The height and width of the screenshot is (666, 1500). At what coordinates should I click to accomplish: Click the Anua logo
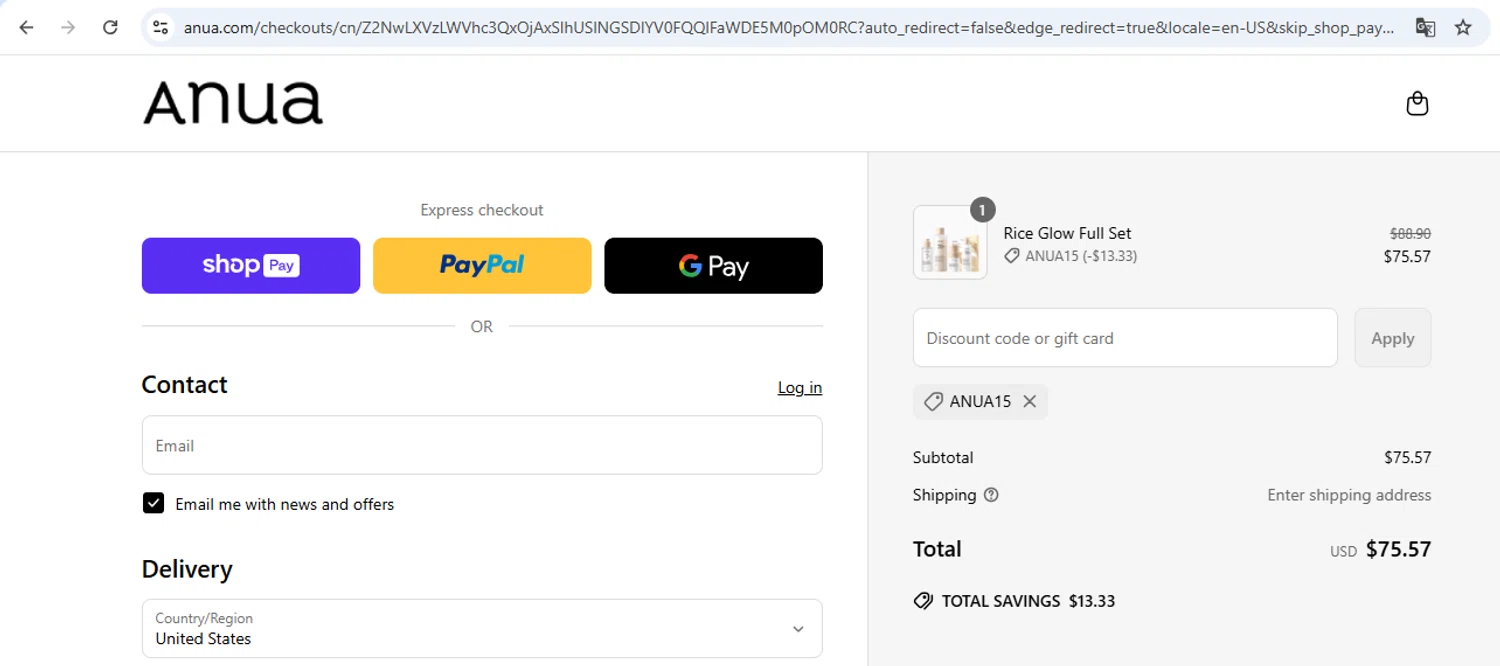coord(233,103)
